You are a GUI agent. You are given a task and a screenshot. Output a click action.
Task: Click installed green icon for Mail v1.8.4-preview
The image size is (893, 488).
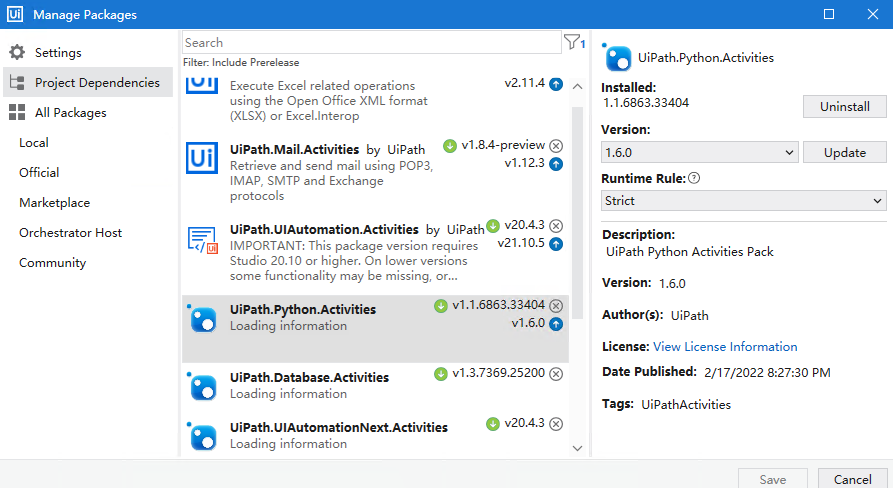tap(450, 146)
